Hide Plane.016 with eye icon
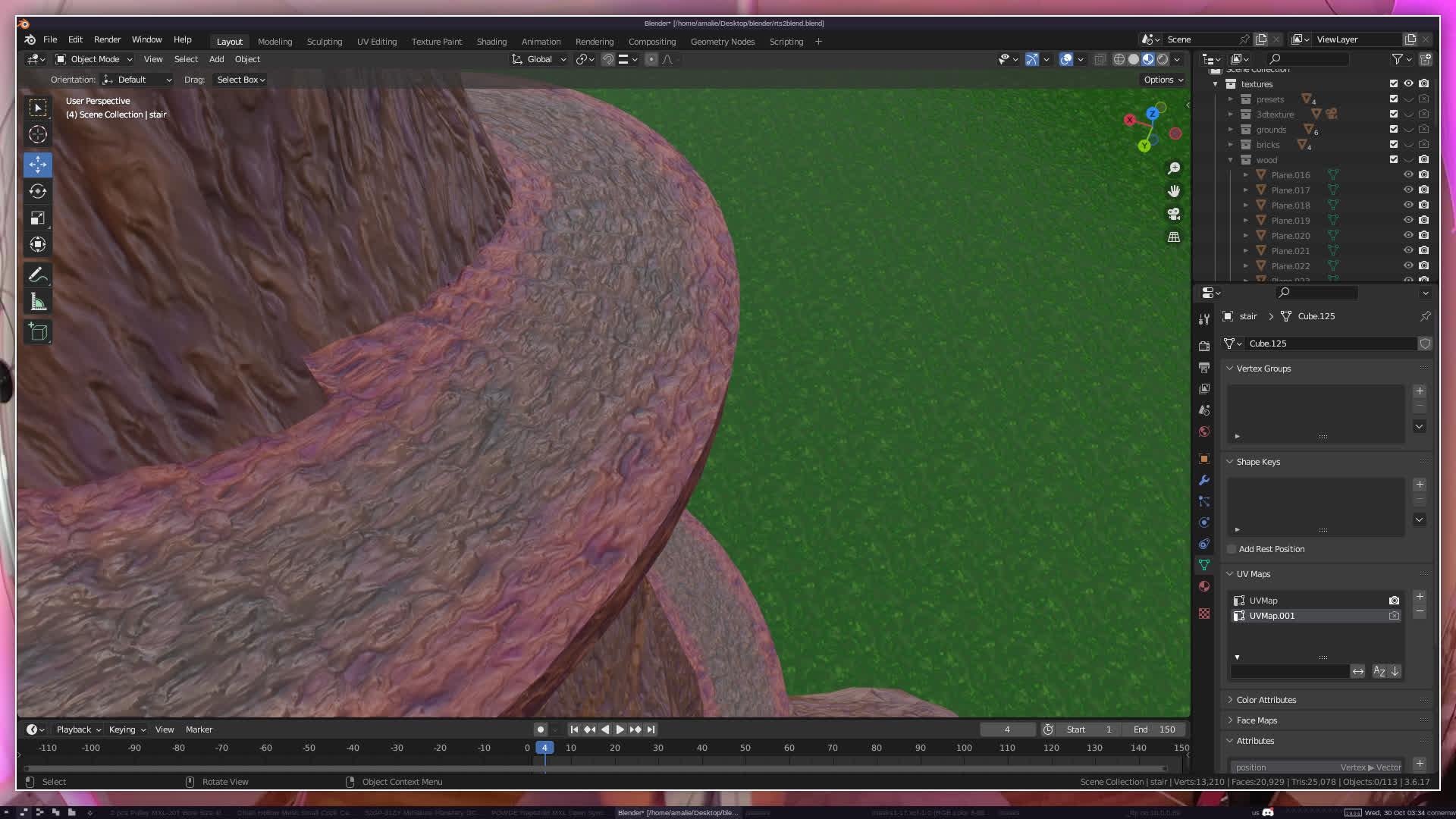The width and height of the screenshot is (1456, 819). (1408, 175)
